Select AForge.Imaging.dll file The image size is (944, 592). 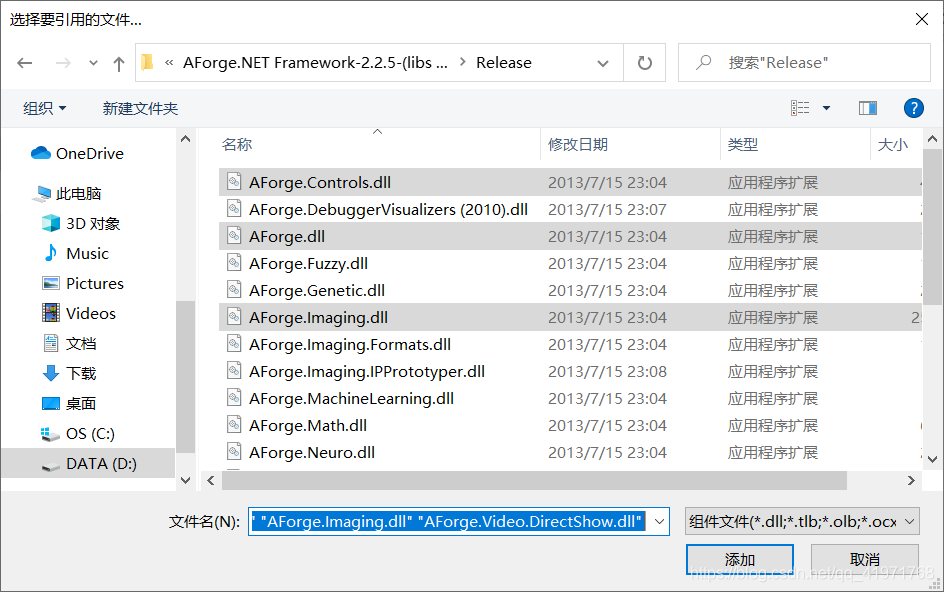click(570, 317)
